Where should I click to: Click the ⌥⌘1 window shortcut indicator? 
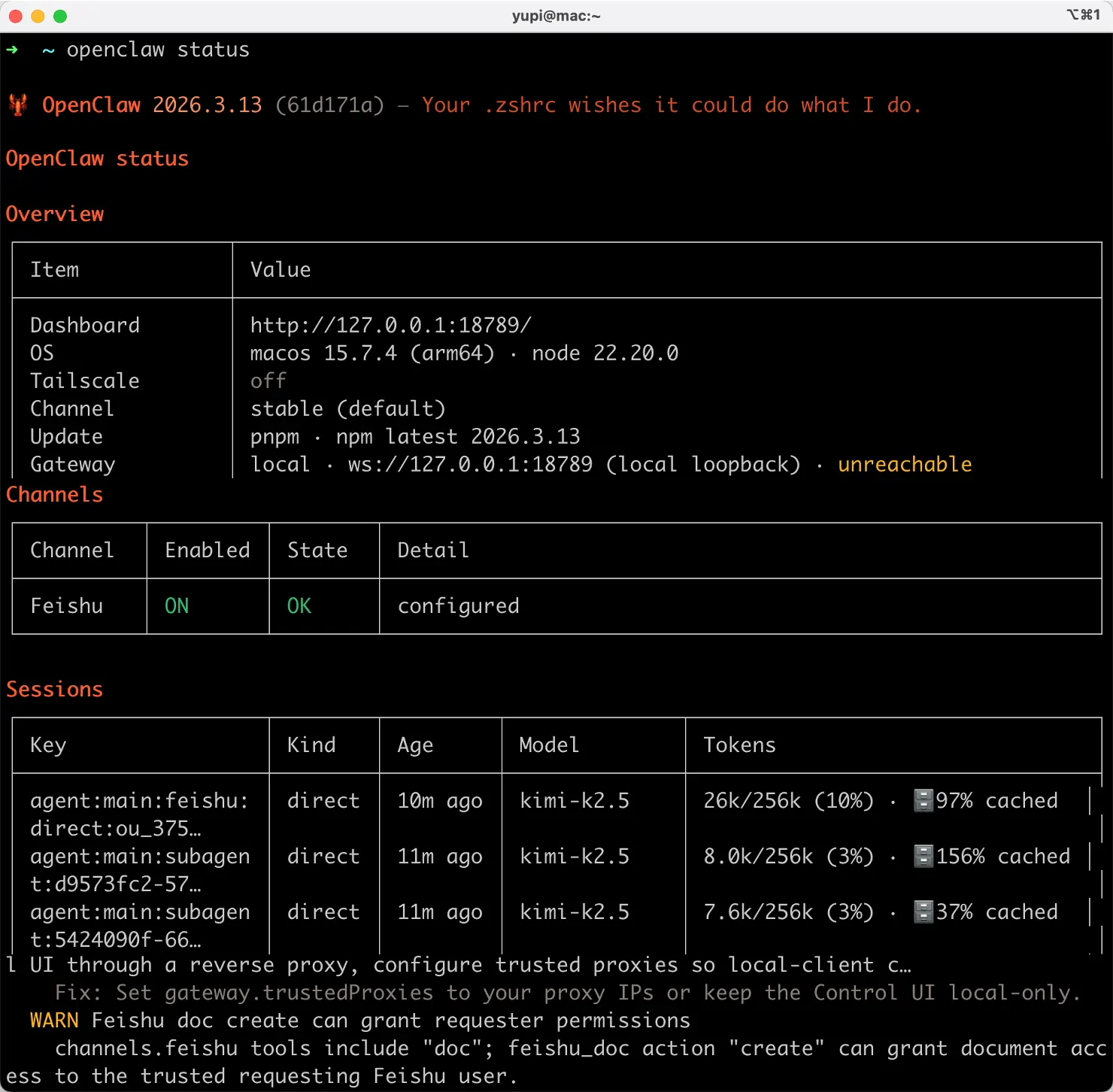coord(1083,15)
